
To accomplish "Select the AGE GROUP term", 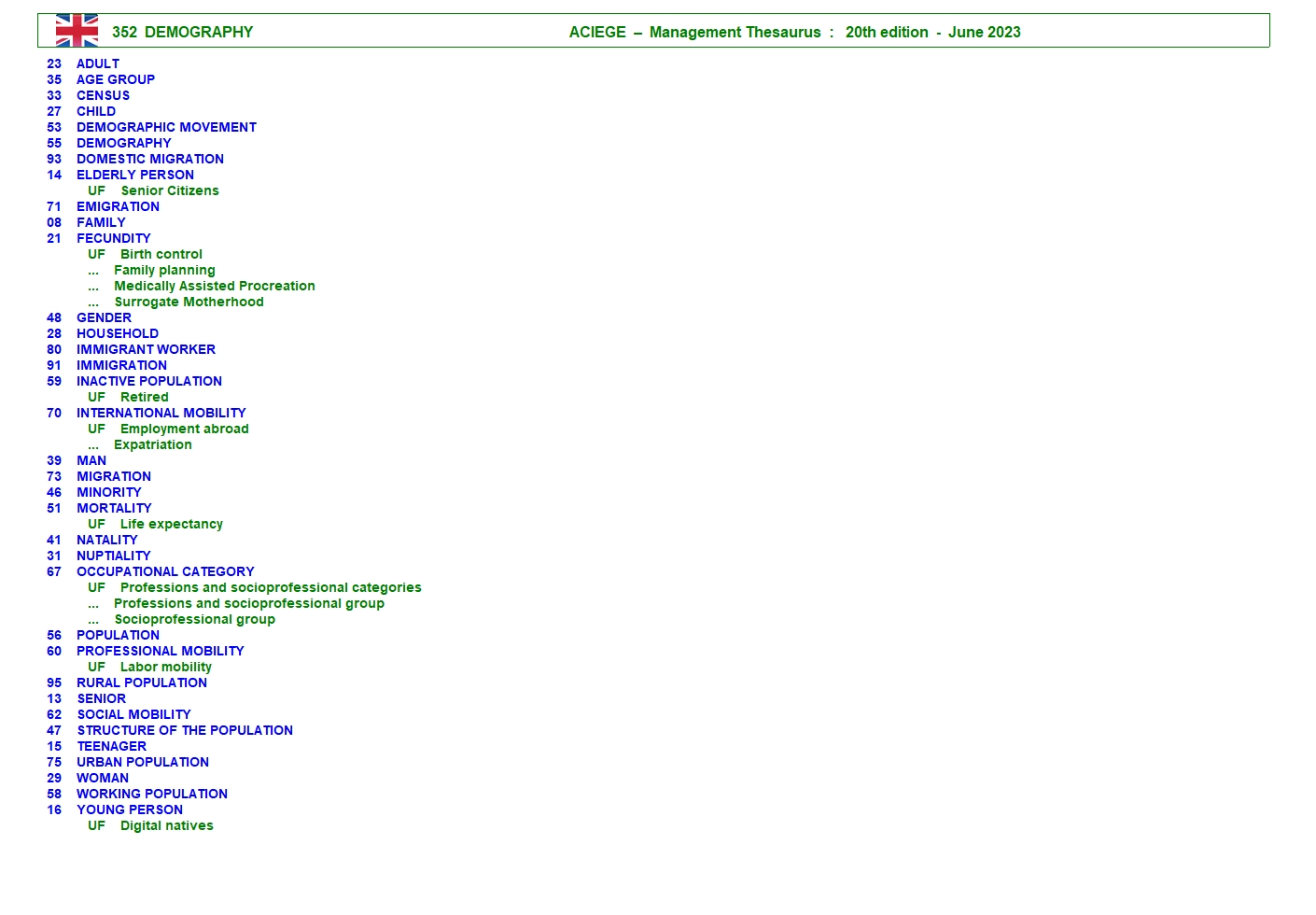I will point(116,79).
